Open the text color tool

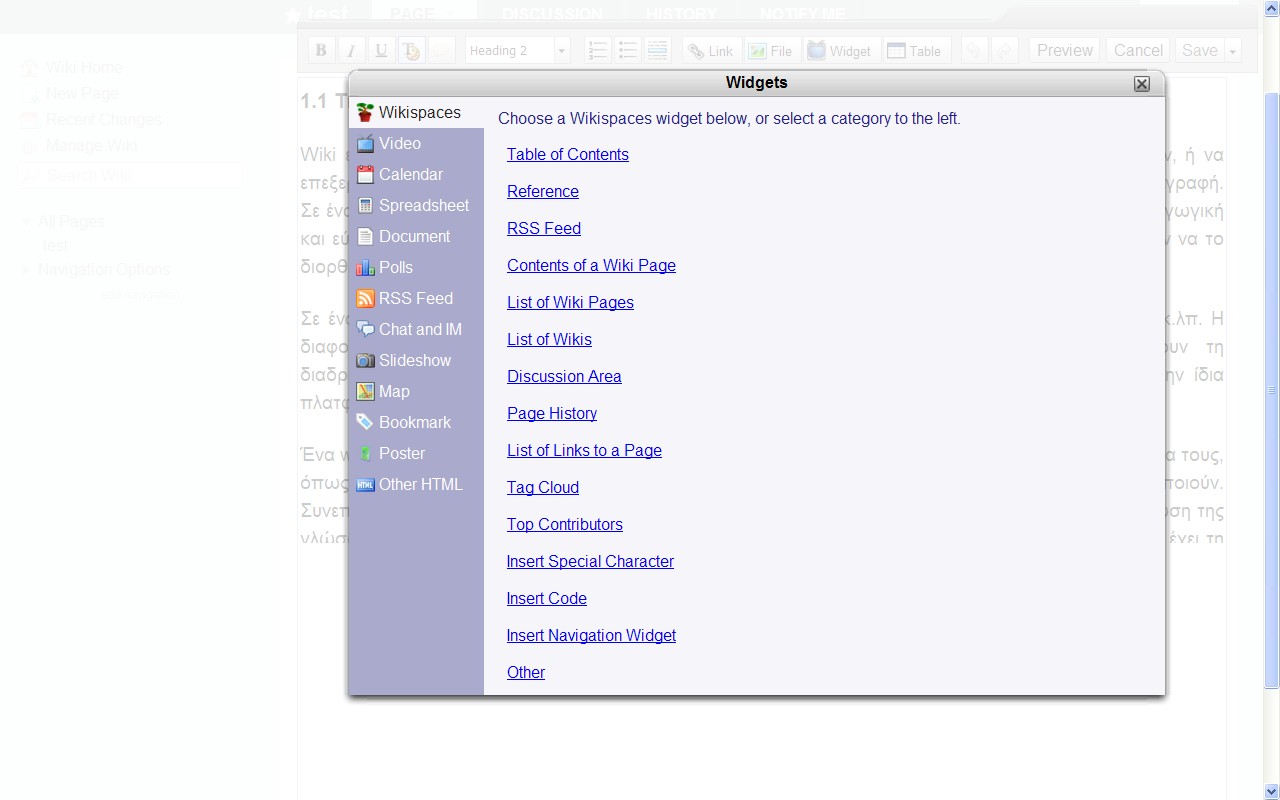[x=411, y=50]
